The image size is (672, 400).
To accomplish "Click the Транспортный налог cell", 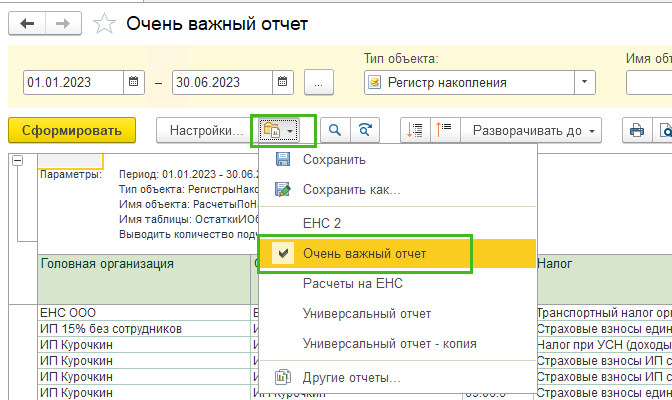I will tap(604, 313).
